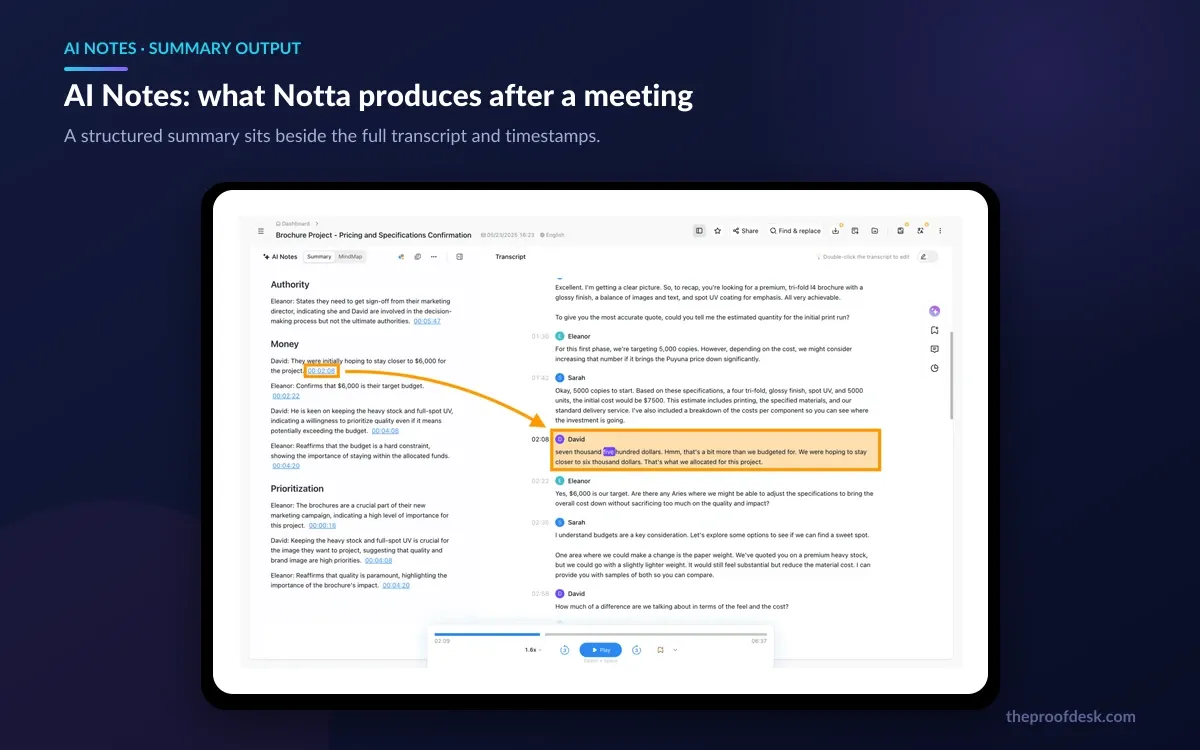Click the highlighted word "five" in transcript
The height and width of the screenshot is (750, 1200).
608,452
